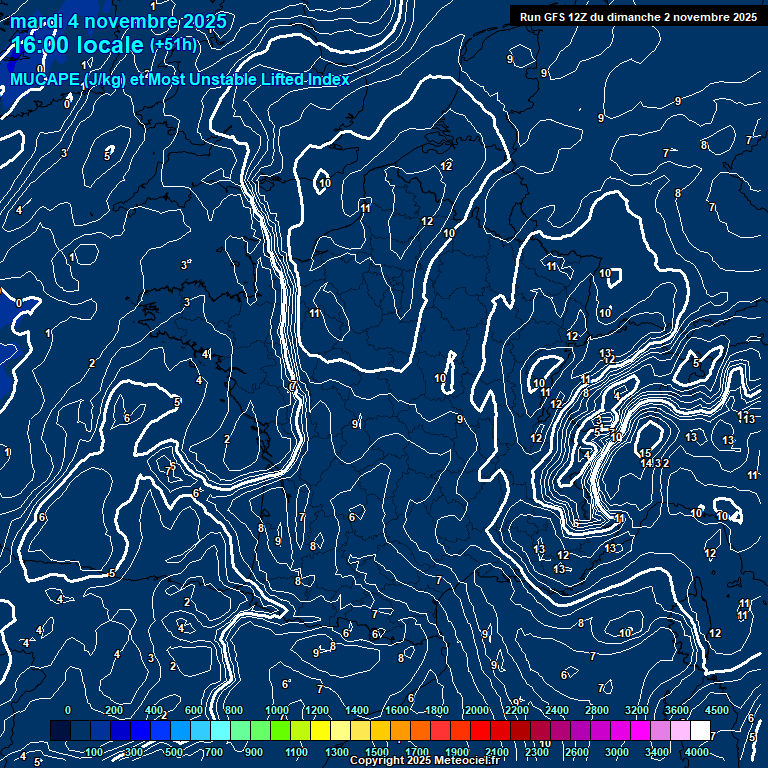Click the legend label '100'
The image size is (768, 768).
tap(94, 752)
